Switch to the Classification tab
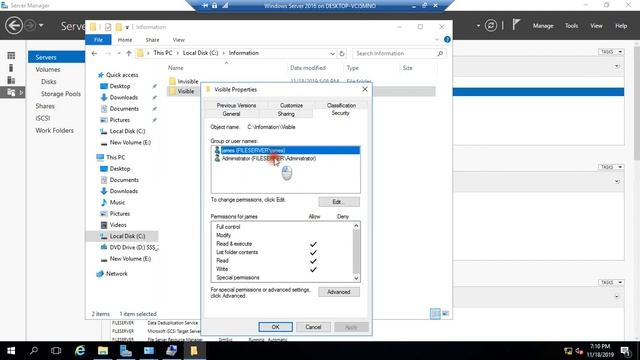The height and width of the screenshot is (360, 640). (341, 105)
